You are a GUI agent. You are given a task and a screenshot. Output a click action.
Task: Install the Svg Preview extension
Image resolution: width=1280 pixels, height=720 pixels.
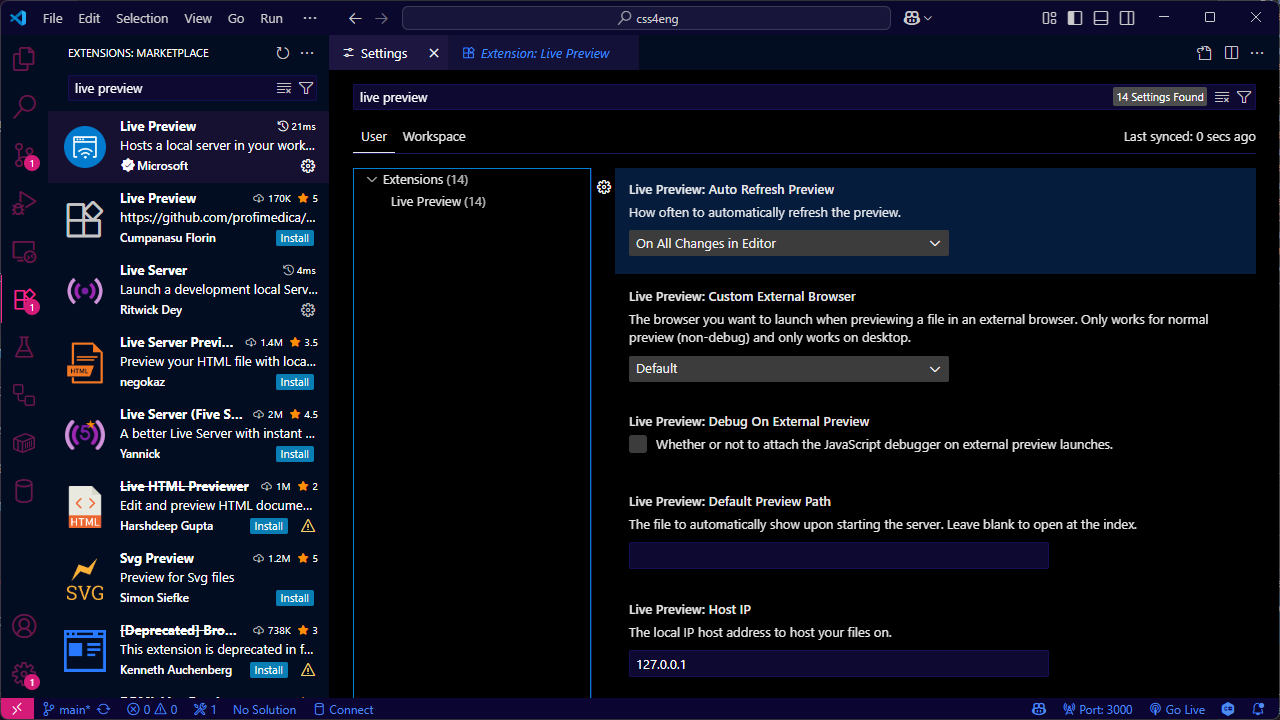[x=294, y=597]
